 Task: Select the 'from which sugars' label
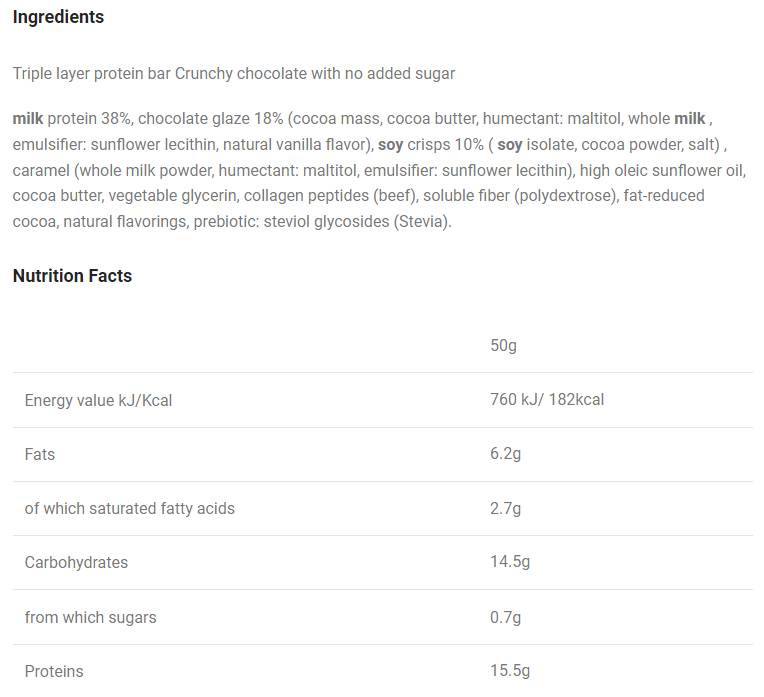coord(91,617)
